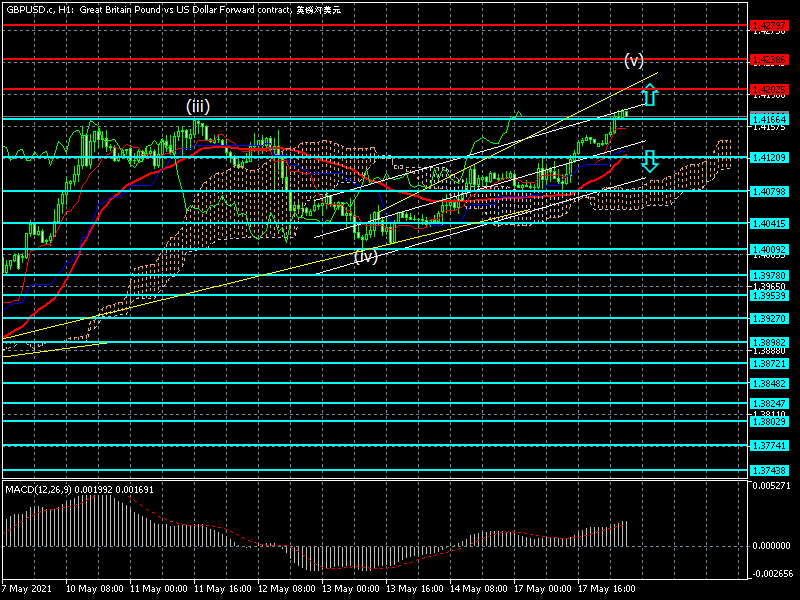The width and height of the screenshot is (800, 600).
Task: Select the (v) wave label
Action: (x=634, y=59)
